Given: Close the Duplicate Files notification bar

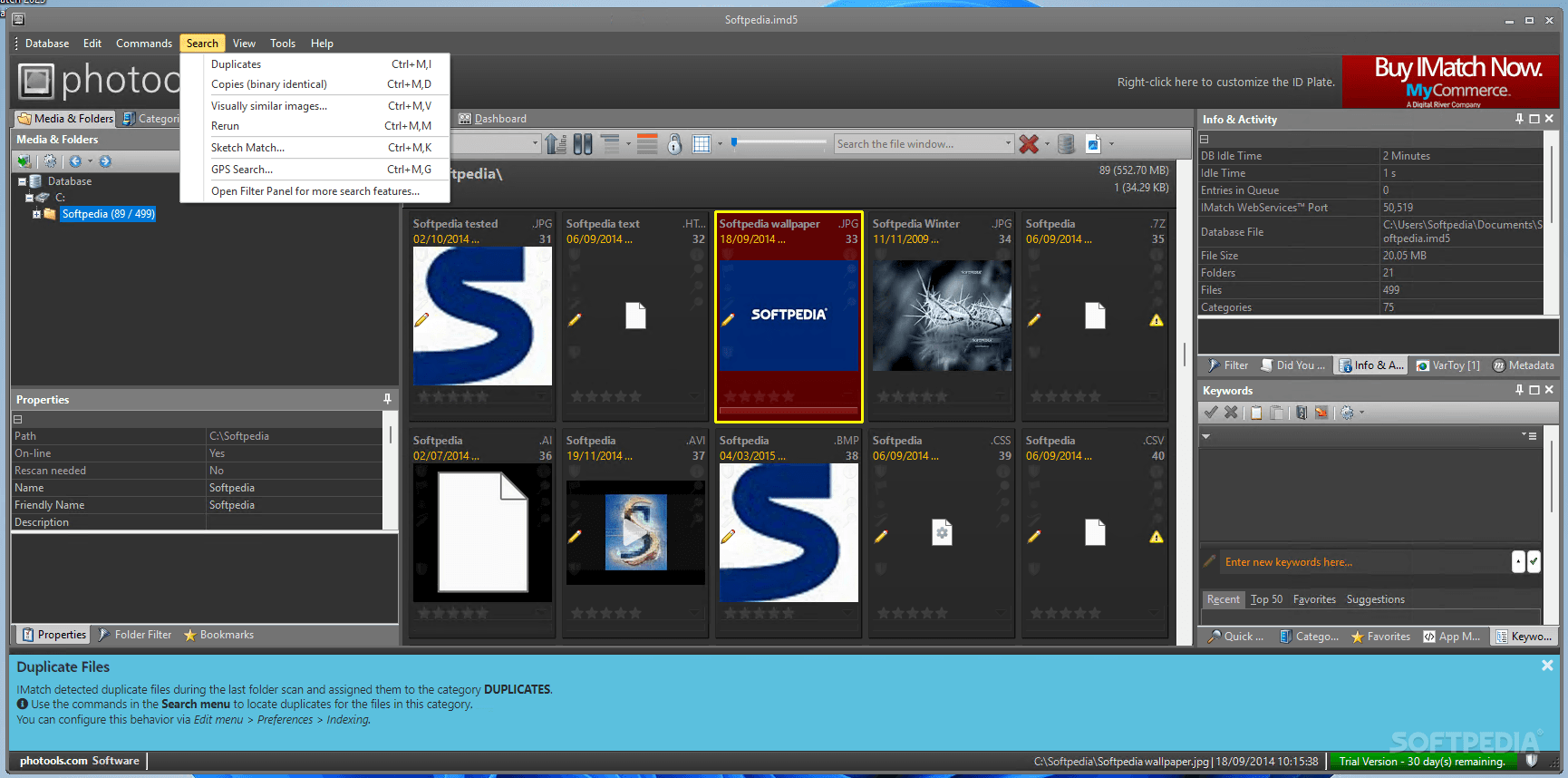Looking at the screenshot, I should click(1547, 666).
